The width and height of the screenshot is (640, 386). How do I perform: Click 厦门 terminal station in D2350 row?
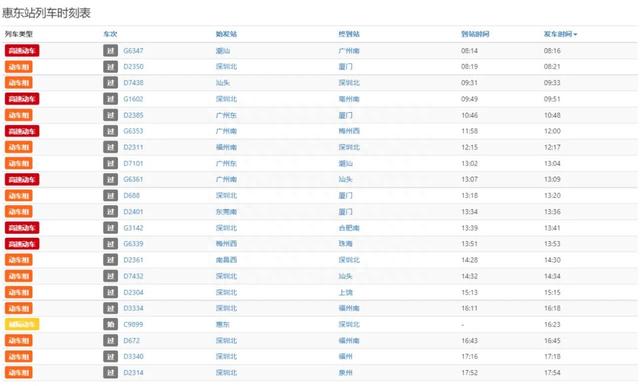pos(345,67)
